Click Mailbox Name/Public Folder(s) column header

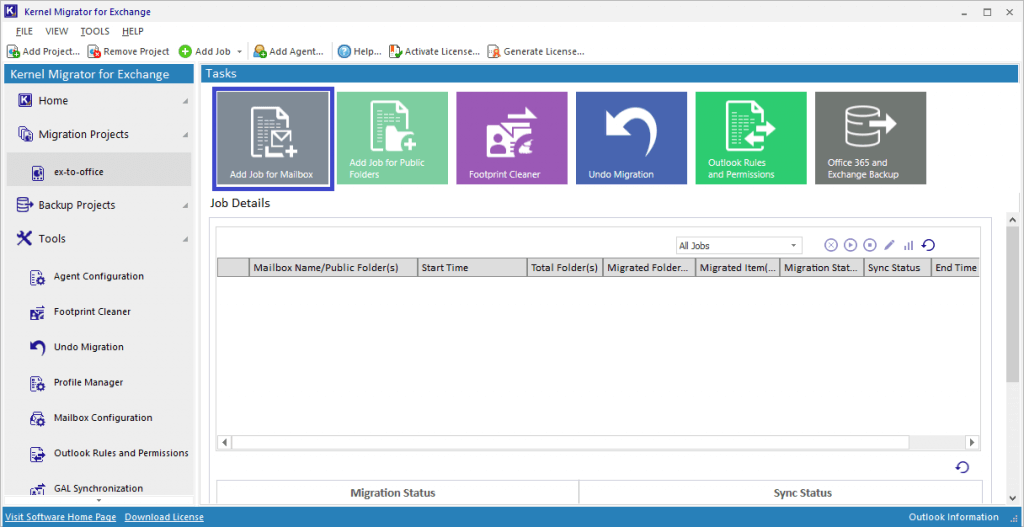[x=333, y=268]
